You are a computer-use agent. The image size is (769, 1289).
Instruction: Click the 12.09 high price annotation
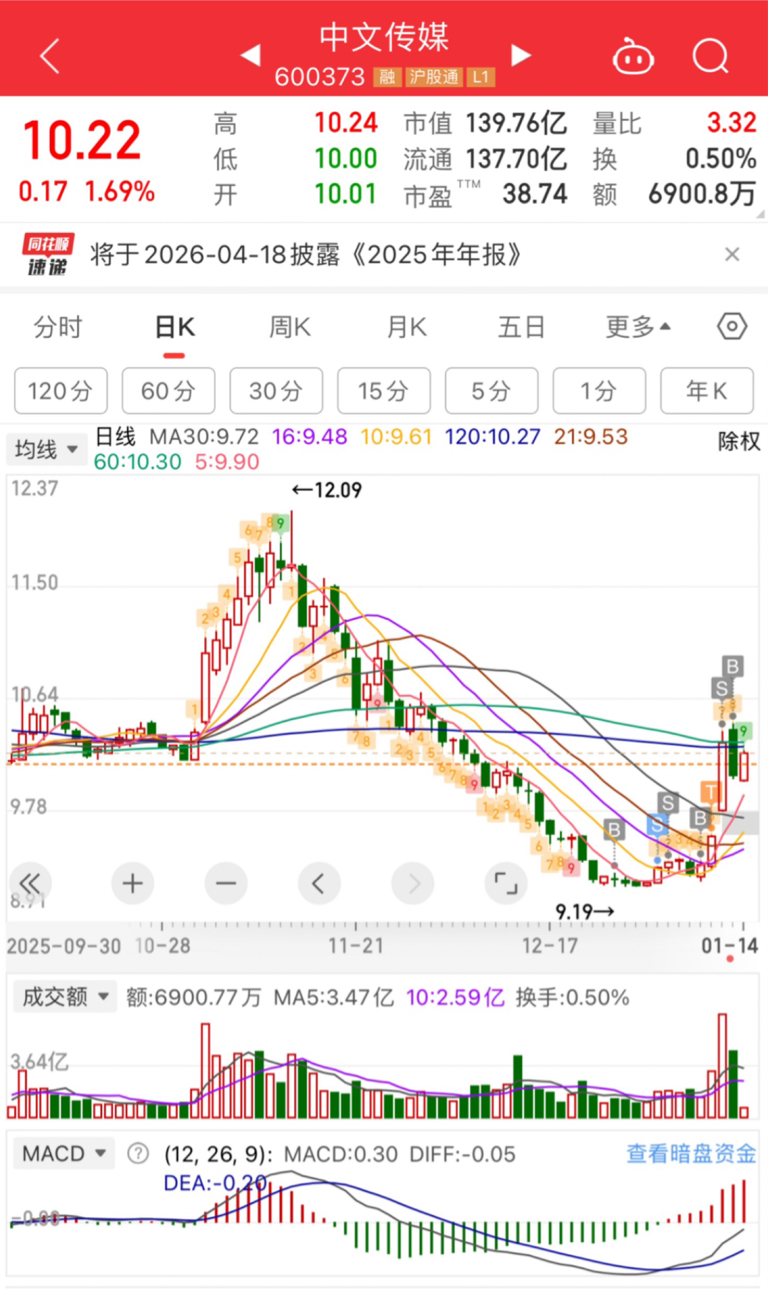(x=327, y=490)
